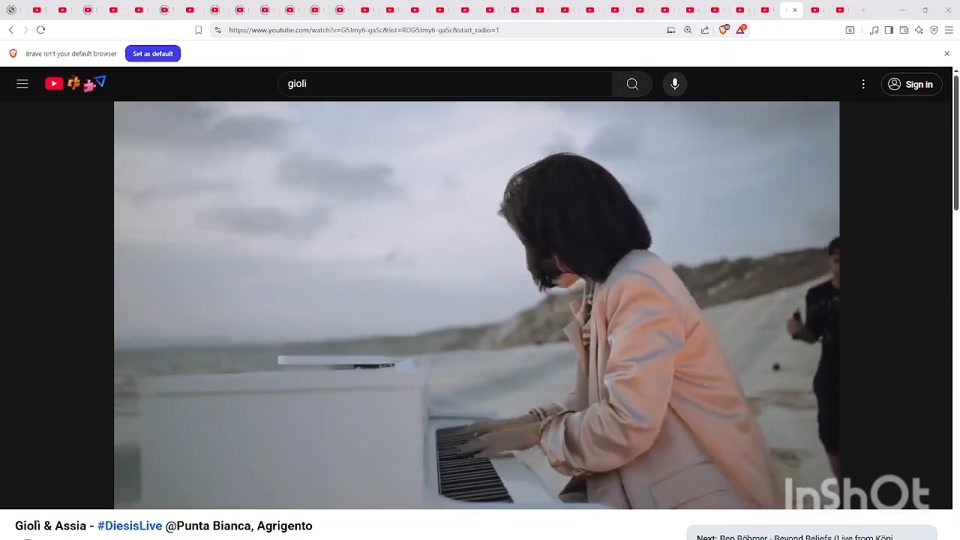Screen dimensions: 960x540
Task: Bookmark this page with bookmark icon
Action: tap(198, 30)
